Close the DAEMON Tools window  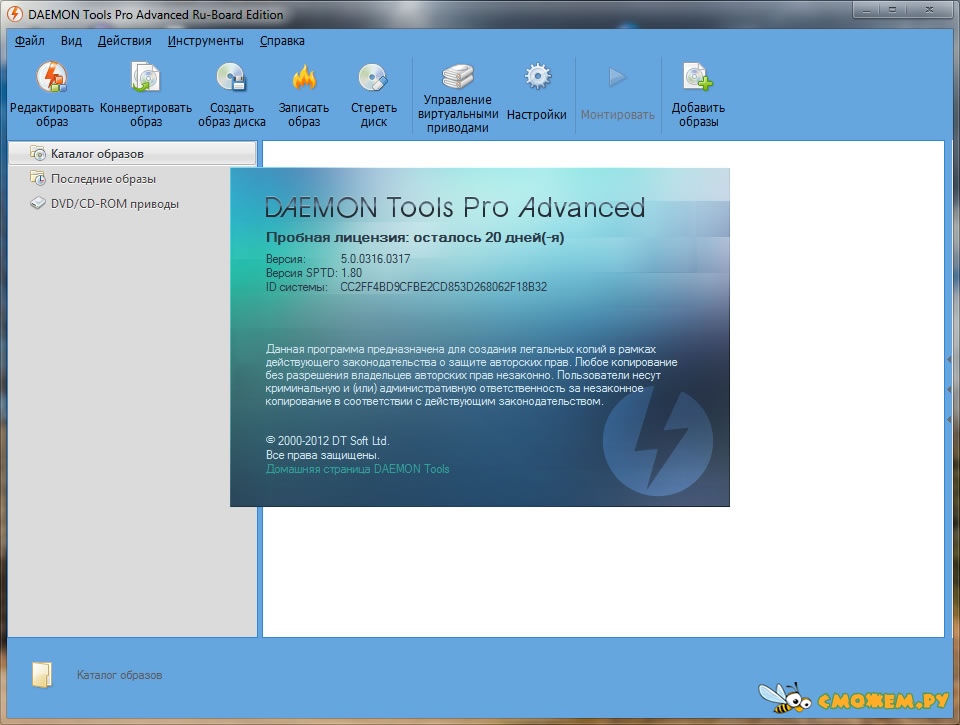click(929, 10)
